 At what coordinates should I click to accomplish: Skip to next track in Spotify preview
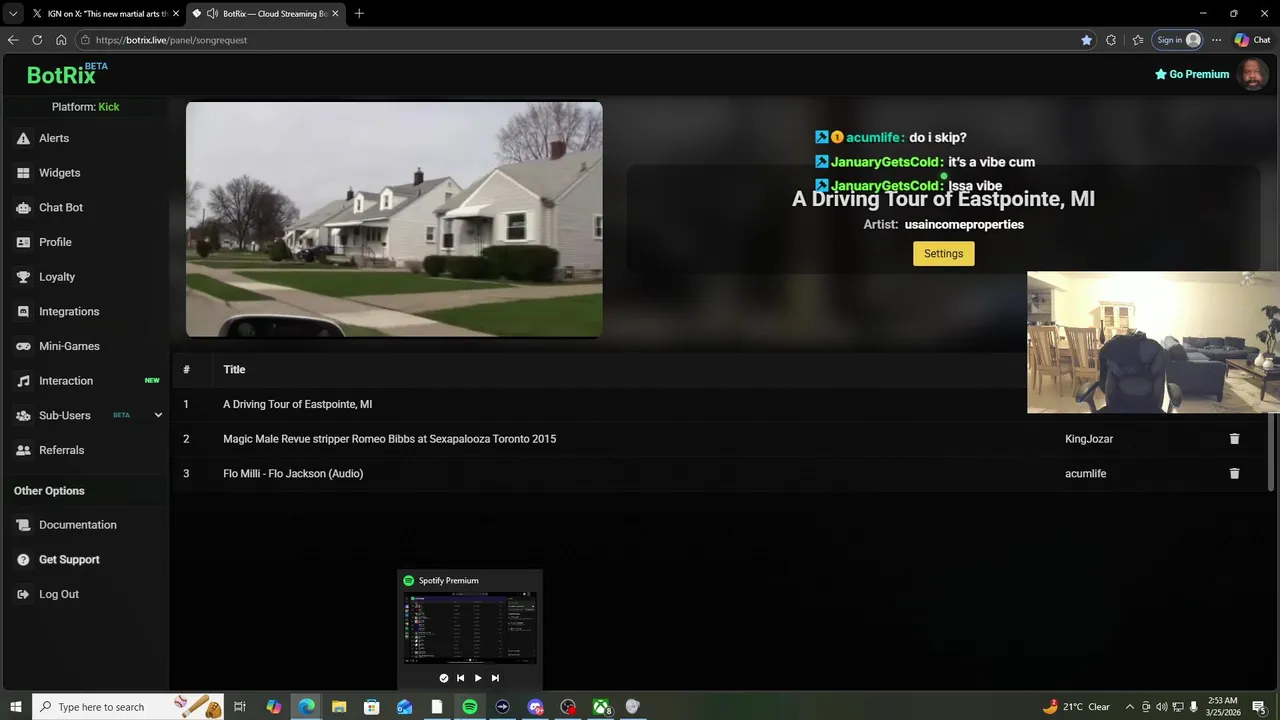(495, 678)
